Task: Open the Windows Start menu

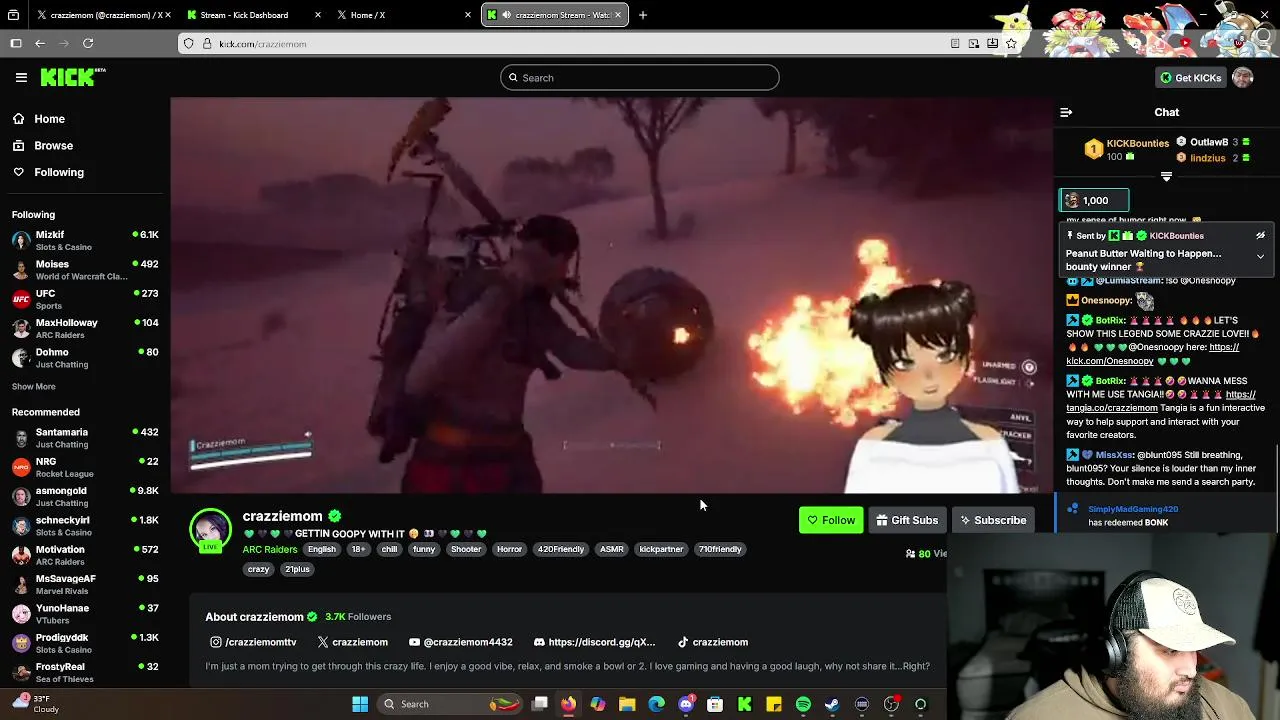Action: point(360,704)
